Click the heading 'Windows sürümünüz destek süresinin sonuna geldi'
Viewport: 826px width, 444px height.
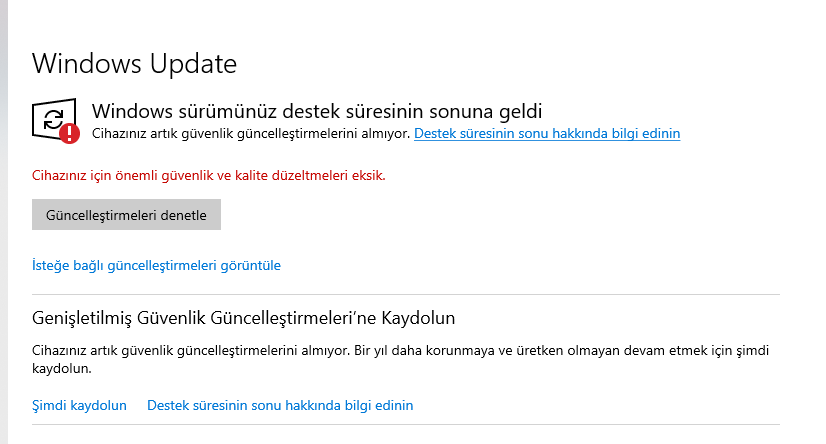click(317, 111)
